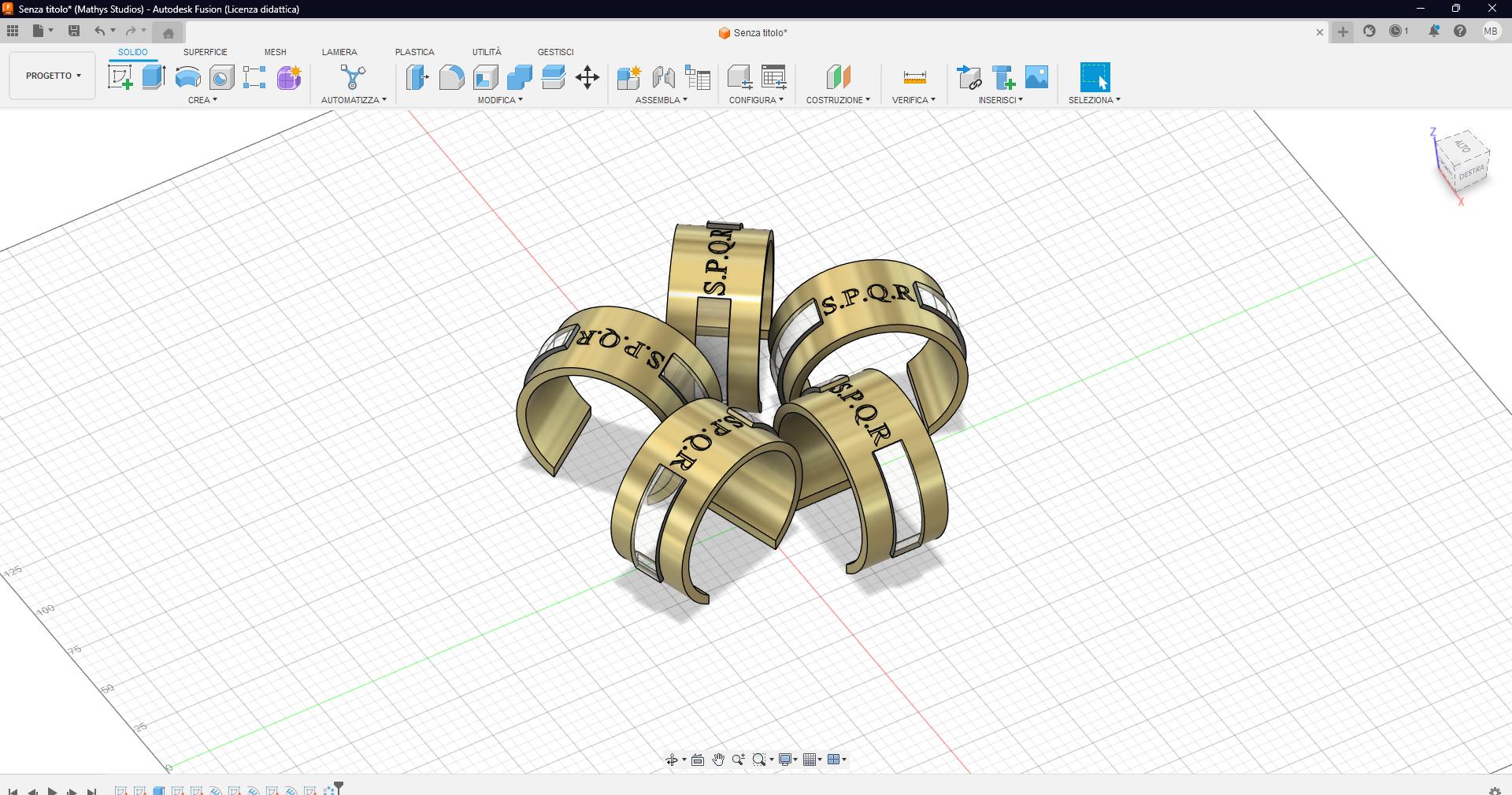The width and height of the screenshot is (1512, 795).
Task: Save the document with the floppy icon
Action: [74, 31]
